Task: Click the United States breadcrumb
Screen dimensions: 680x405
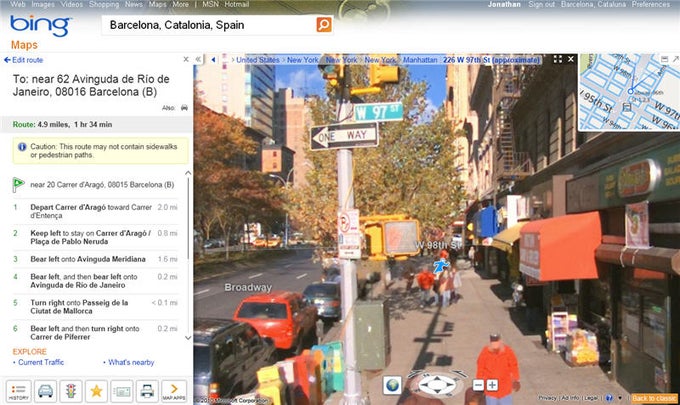Action: pos(258,60)
